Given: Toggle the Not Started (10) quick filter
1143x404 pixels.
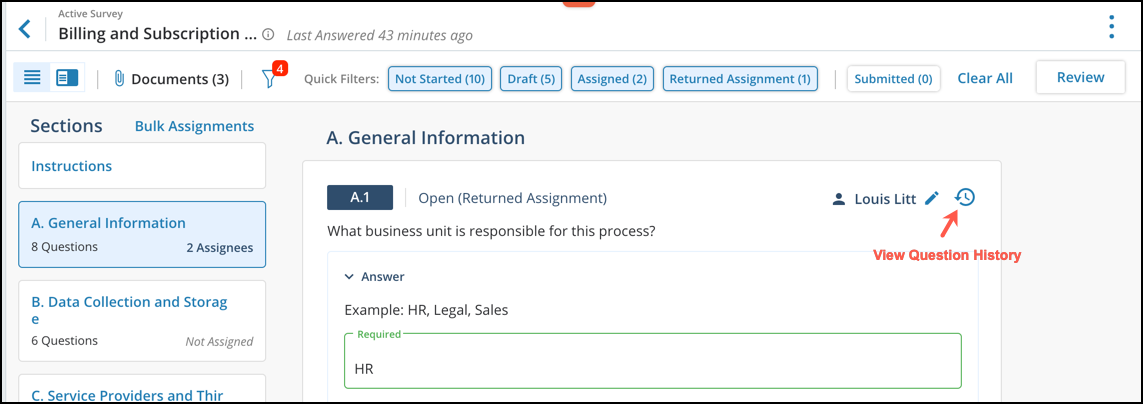Looking at the screenshot, I should (440, 79).
